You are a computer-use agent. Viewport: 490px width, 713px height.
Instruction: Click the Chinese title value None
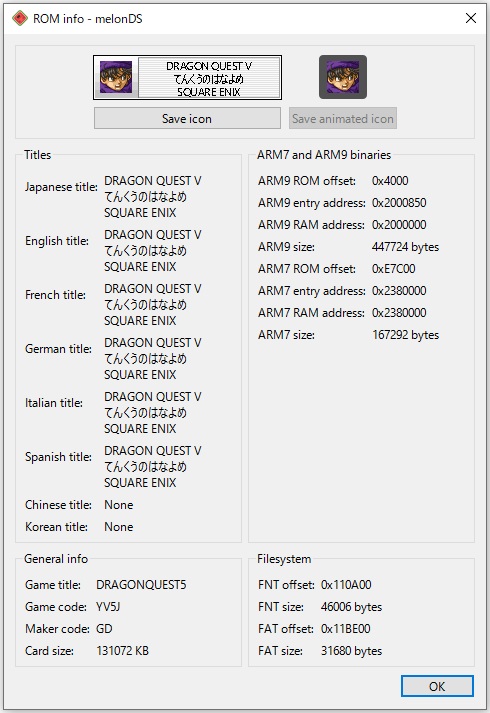tap(119, 505)
